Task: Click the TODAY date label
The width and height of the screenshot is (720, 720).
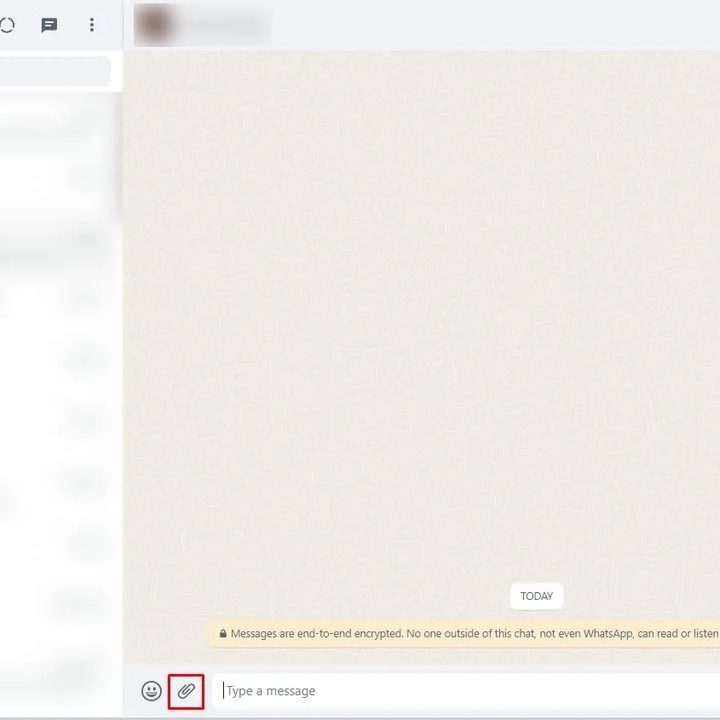Action: [536, 596]
